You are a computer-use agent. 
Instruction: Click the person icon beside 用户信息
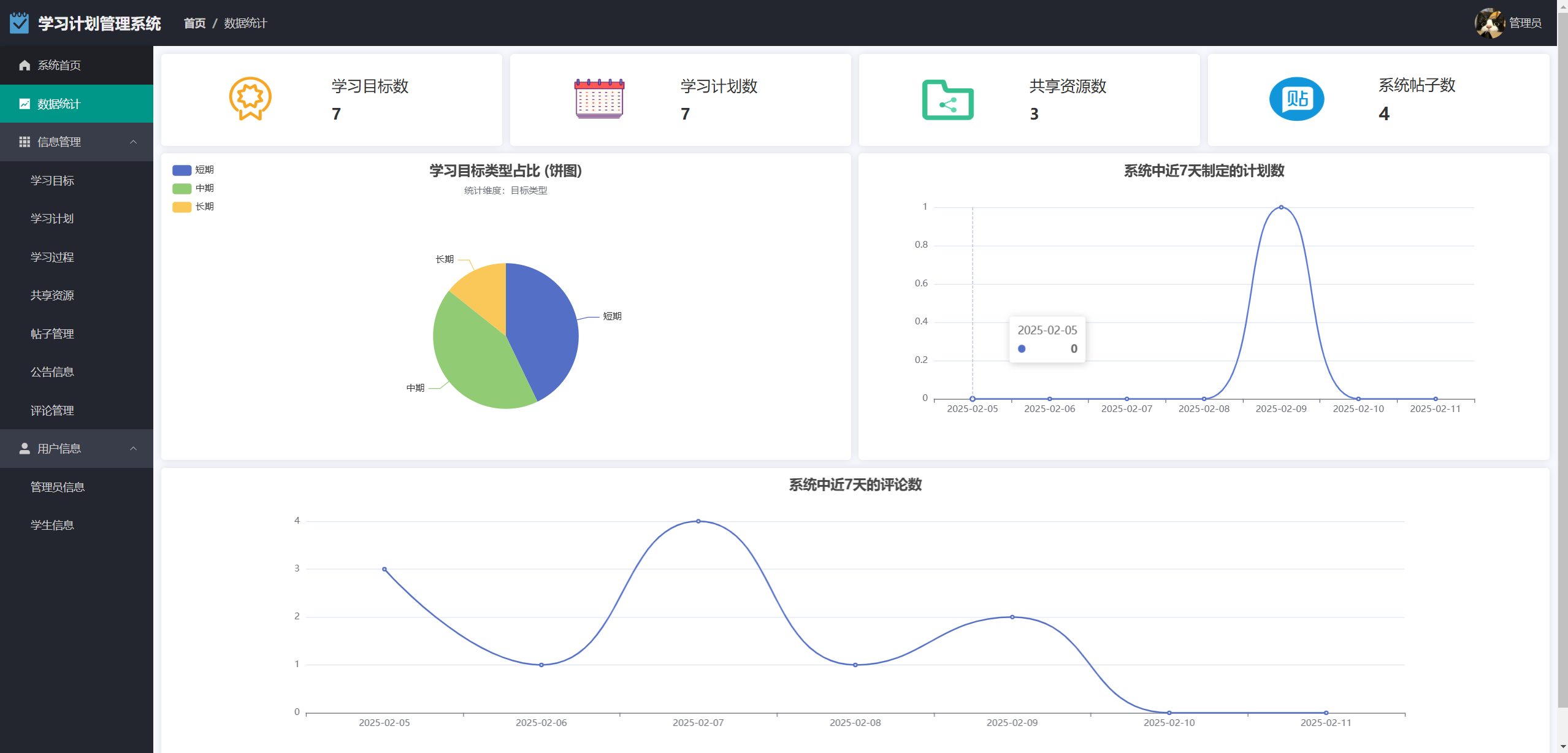tap(25, 448)
